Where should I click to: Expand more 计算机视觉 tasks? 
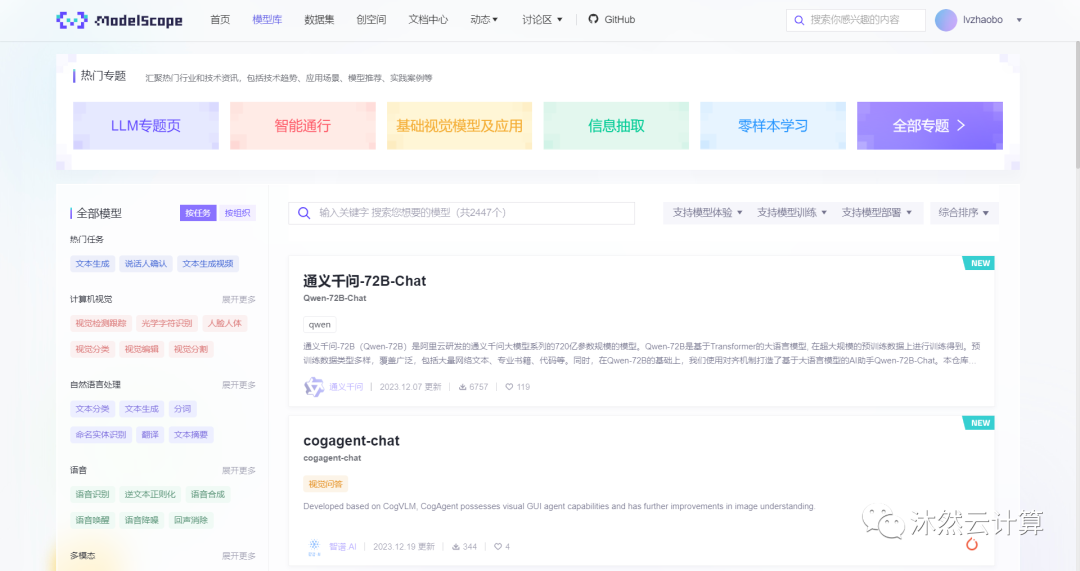tap(238, 300)
